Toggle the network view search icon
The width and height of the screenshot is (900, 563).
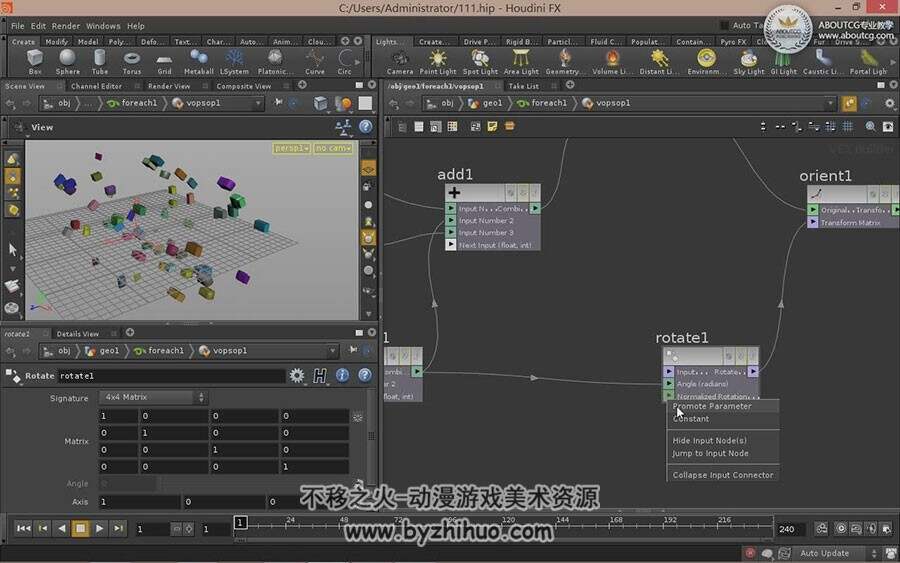click(x=871, y=126)
